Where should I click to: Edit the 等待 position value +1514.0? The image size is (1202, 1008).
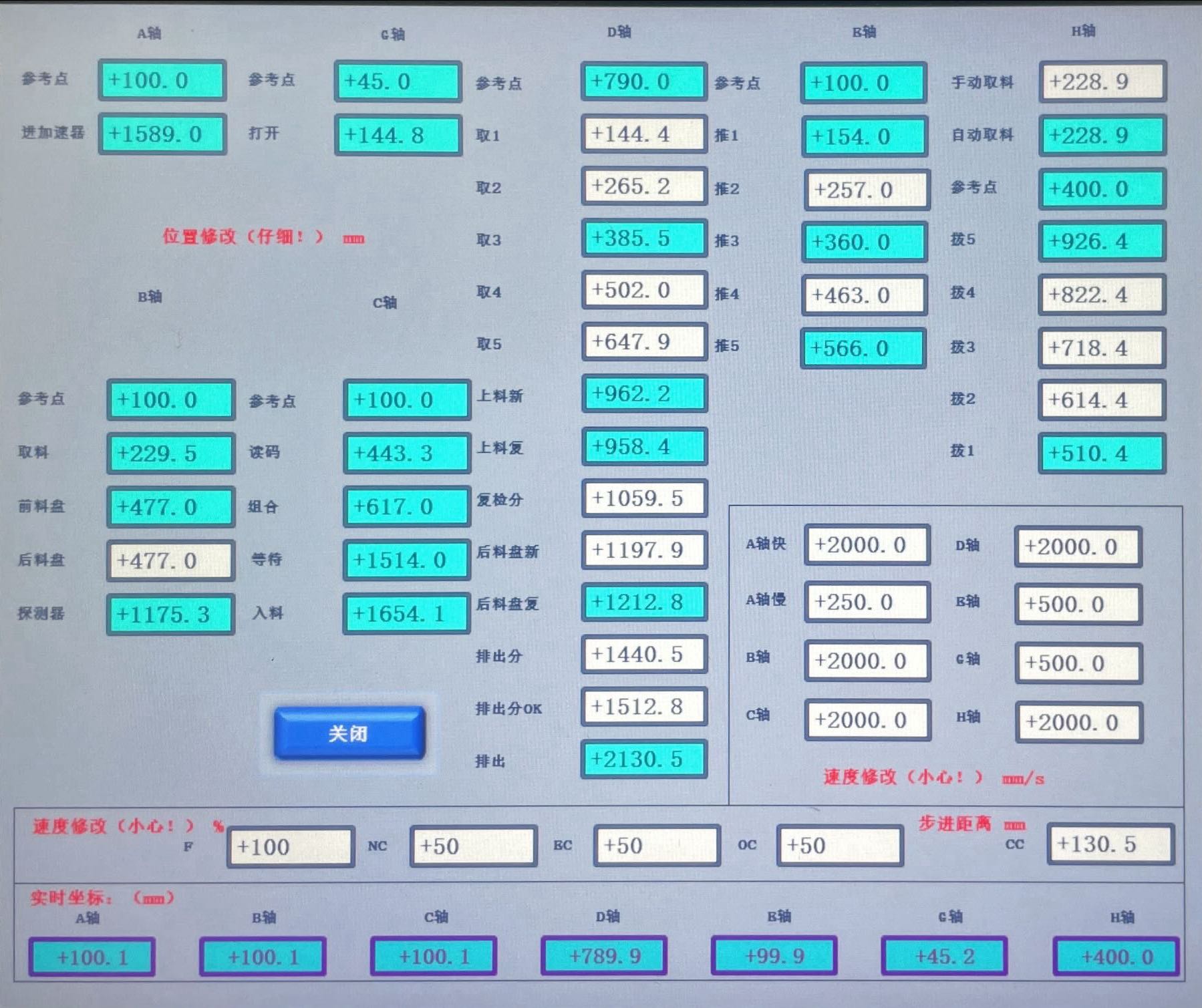[x=406, y=560]
